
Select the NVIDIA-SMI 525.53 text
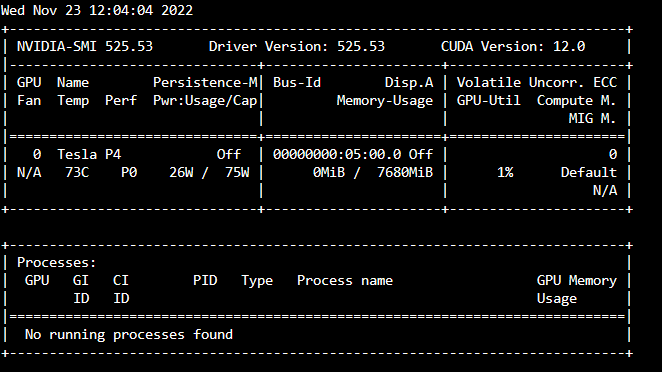point(85,46)
